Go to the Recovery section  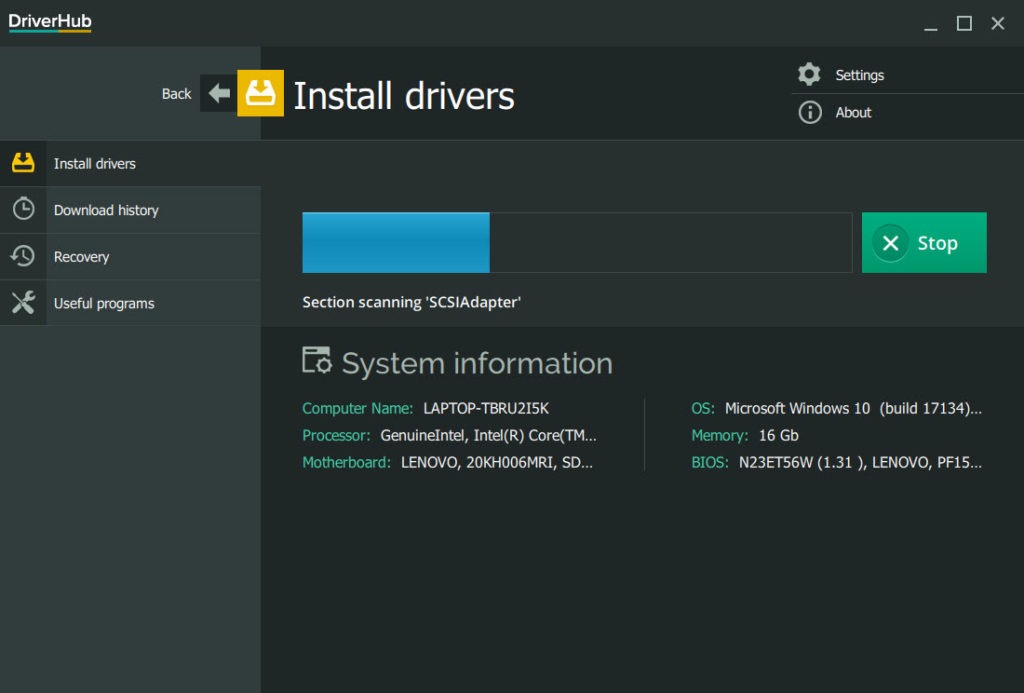[x=131, y=257]
